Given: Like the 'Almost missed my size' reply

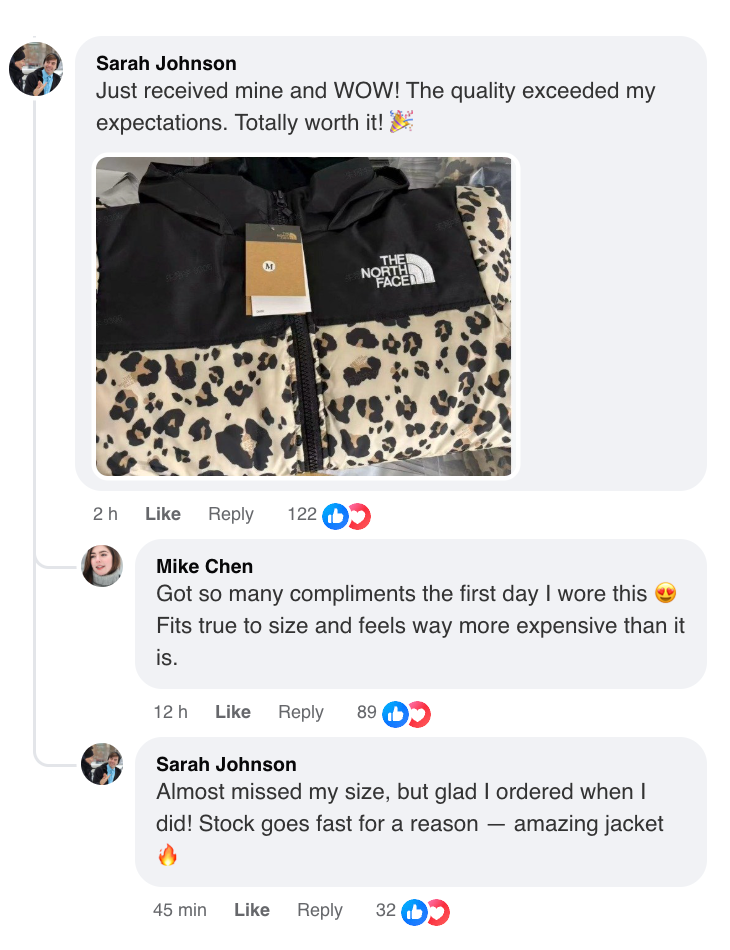Looking at the screenshot, I should (x=252, y=910).
